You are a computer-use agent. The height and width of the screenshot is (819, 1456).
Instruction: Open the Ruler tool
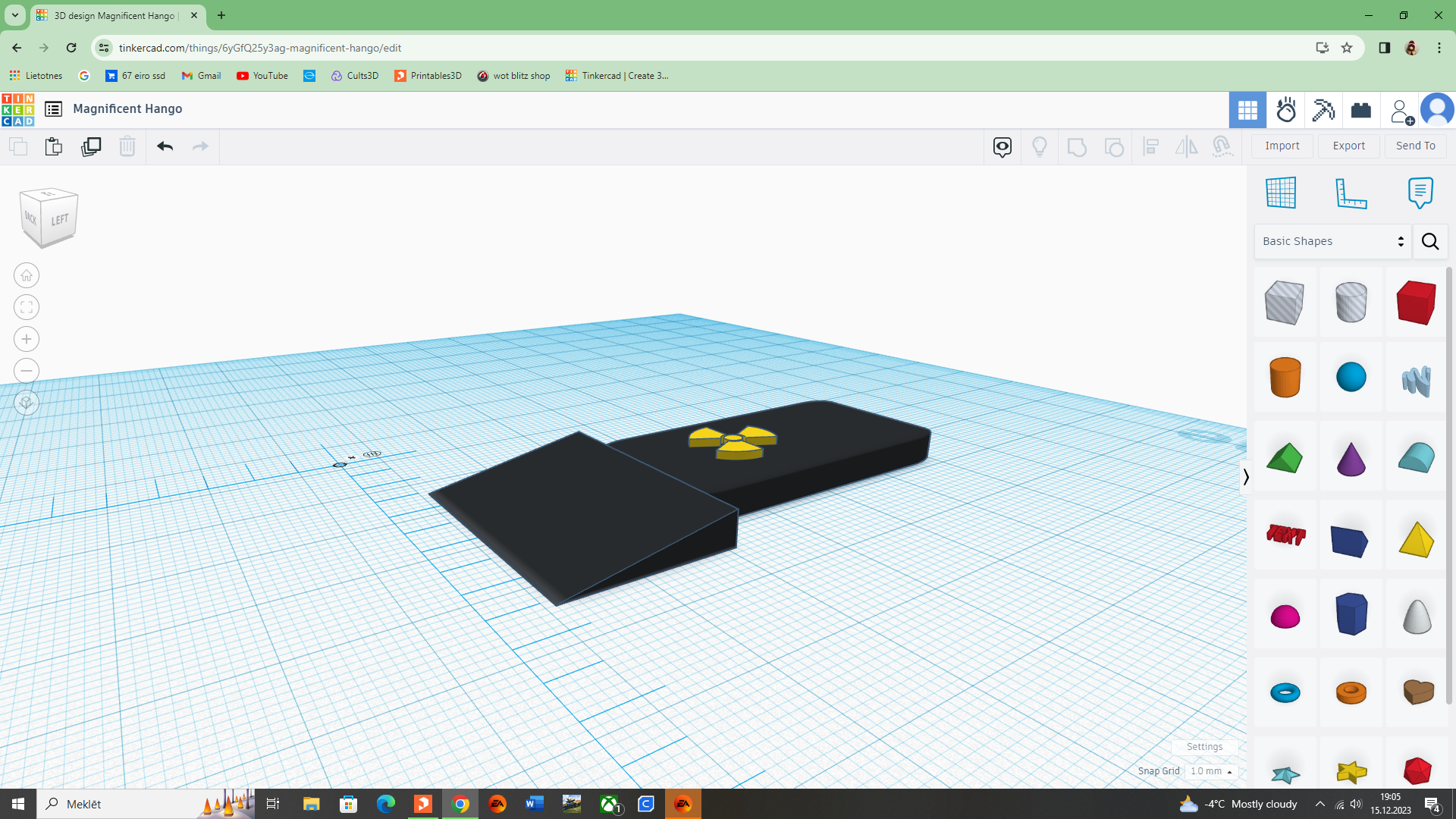pyautogui.click(x=1351, y=193)
